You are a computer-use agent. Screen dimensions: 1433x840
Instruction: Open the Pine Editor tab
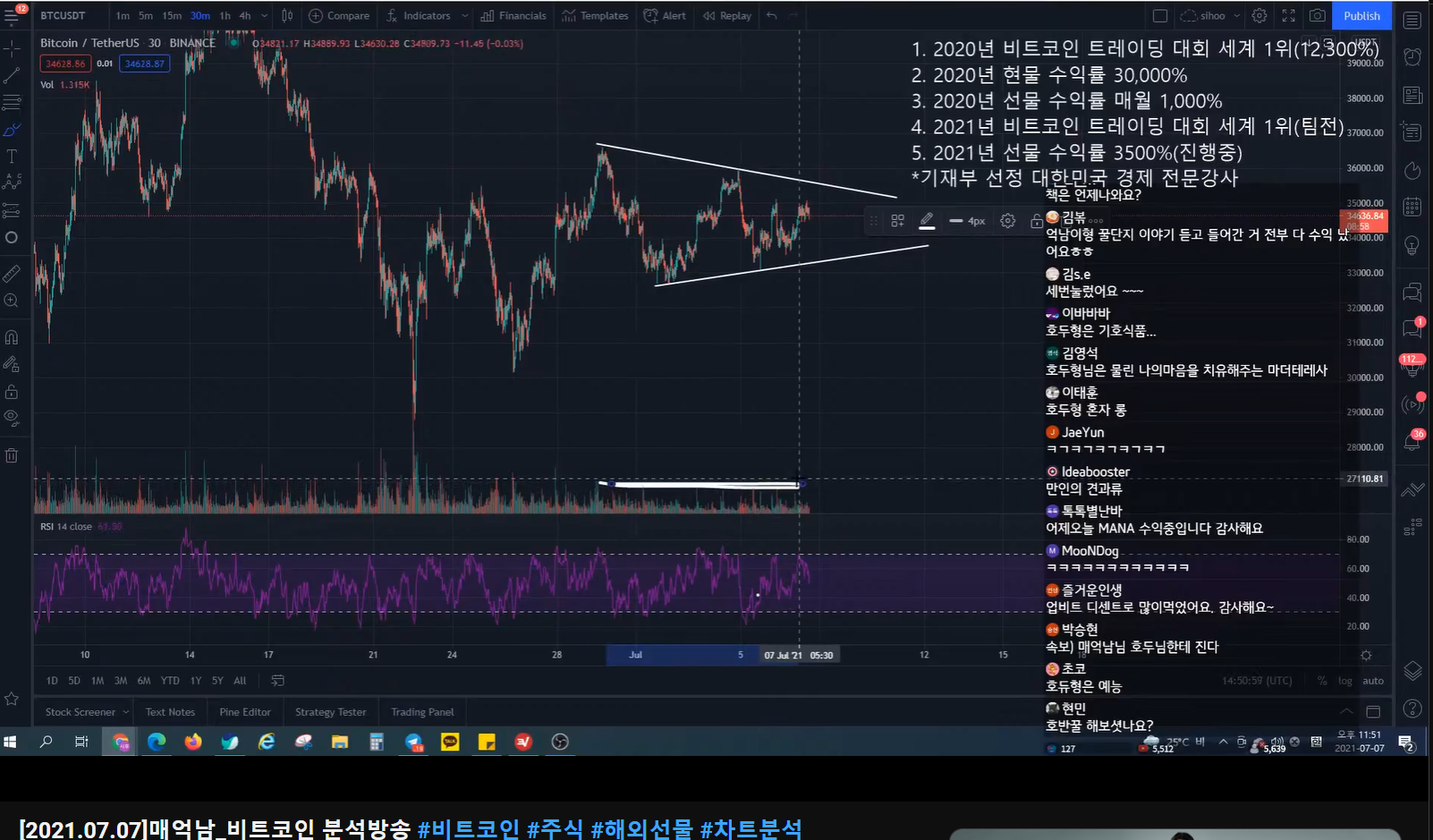(245, 712)
